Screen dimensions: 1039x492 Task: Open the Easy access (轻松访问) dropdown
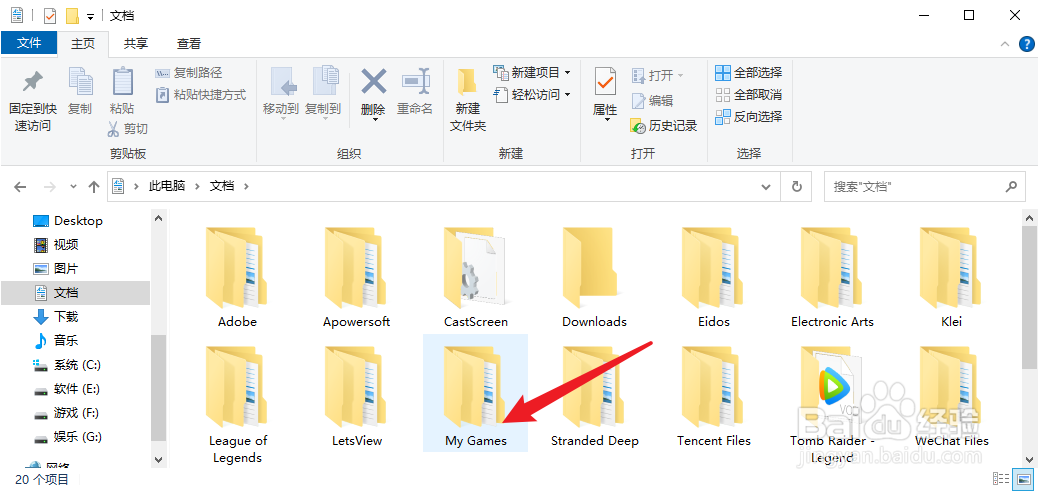[x=532, y=95]
